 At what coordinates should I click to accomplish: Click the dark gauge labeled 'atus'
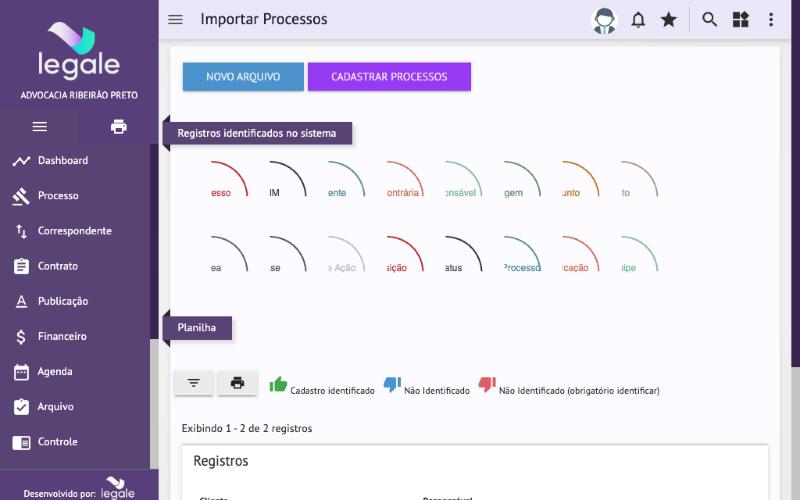[x=463, y=255]
